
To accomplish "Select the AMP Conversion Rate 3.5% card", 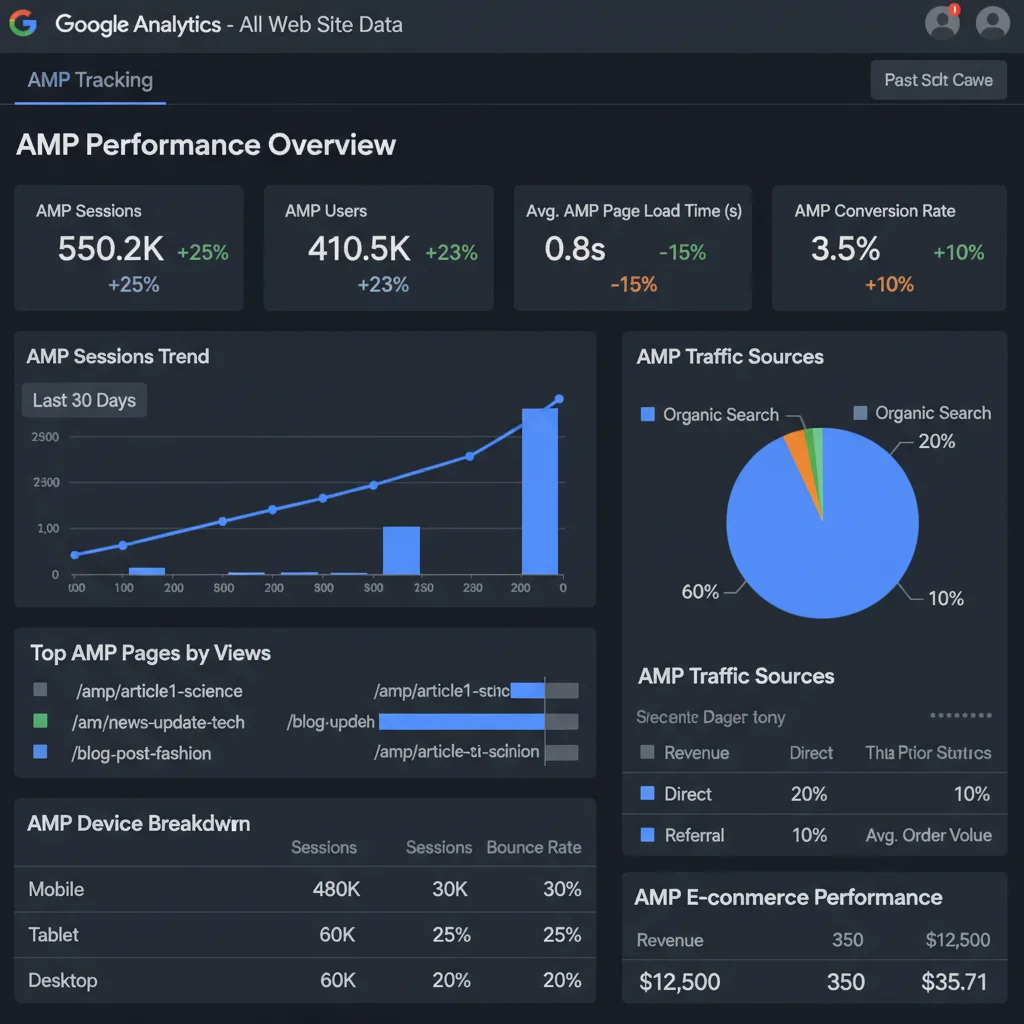I will pos(889,248).
